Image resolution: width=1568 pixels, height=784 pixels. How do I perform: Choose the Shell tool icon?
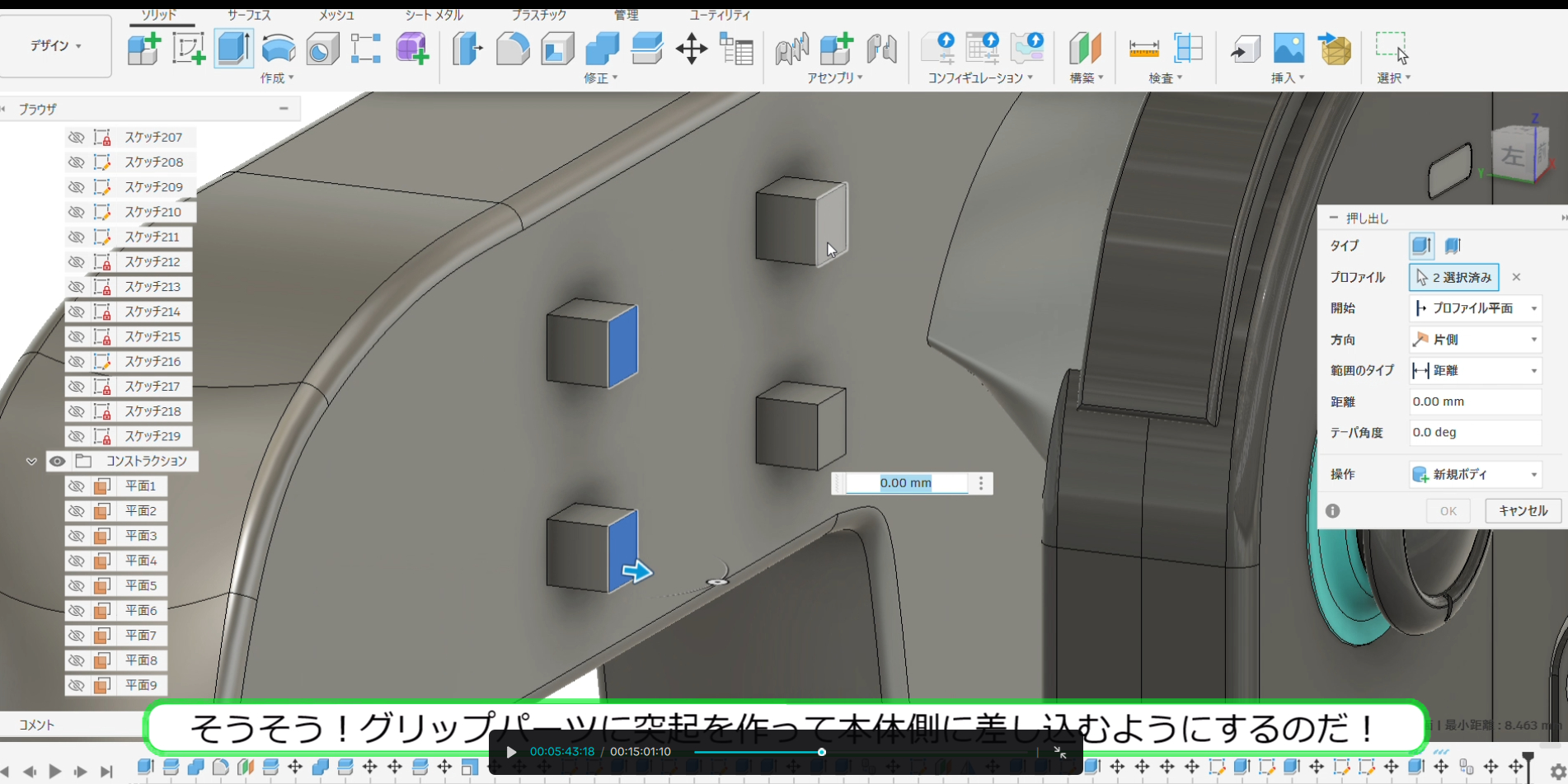(x=557, y=49)
